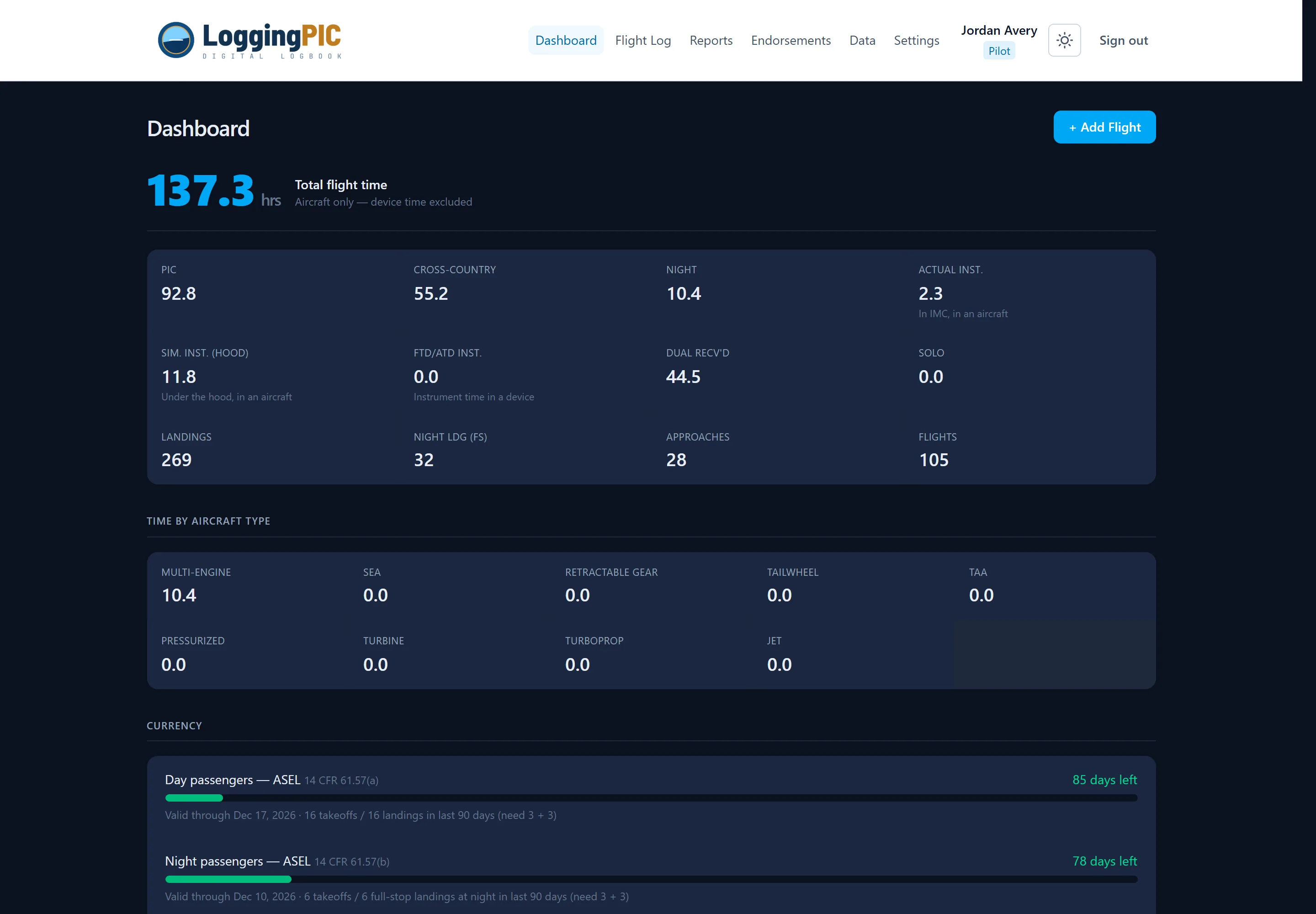Viewport: 1316px width, 914px height.
Task: Open the Endorsements section
Action: [x=791, y=40]
